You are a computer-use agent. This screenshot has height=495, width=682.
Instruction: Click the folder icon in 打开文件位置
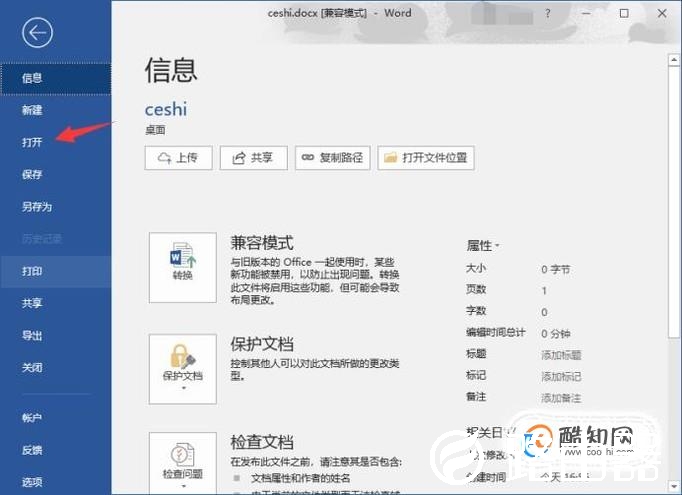390,157
